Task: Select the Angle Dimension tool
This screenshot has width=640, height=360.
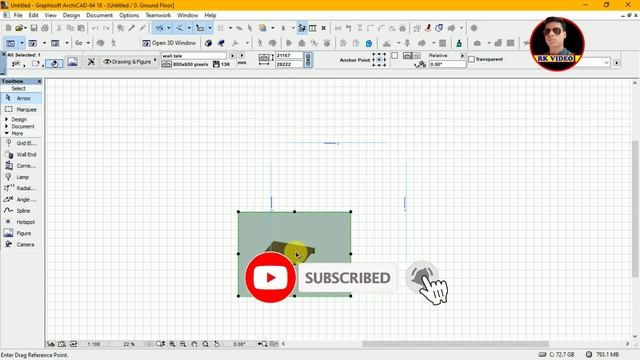Action: pyautogui.click(x=21, y=200)
